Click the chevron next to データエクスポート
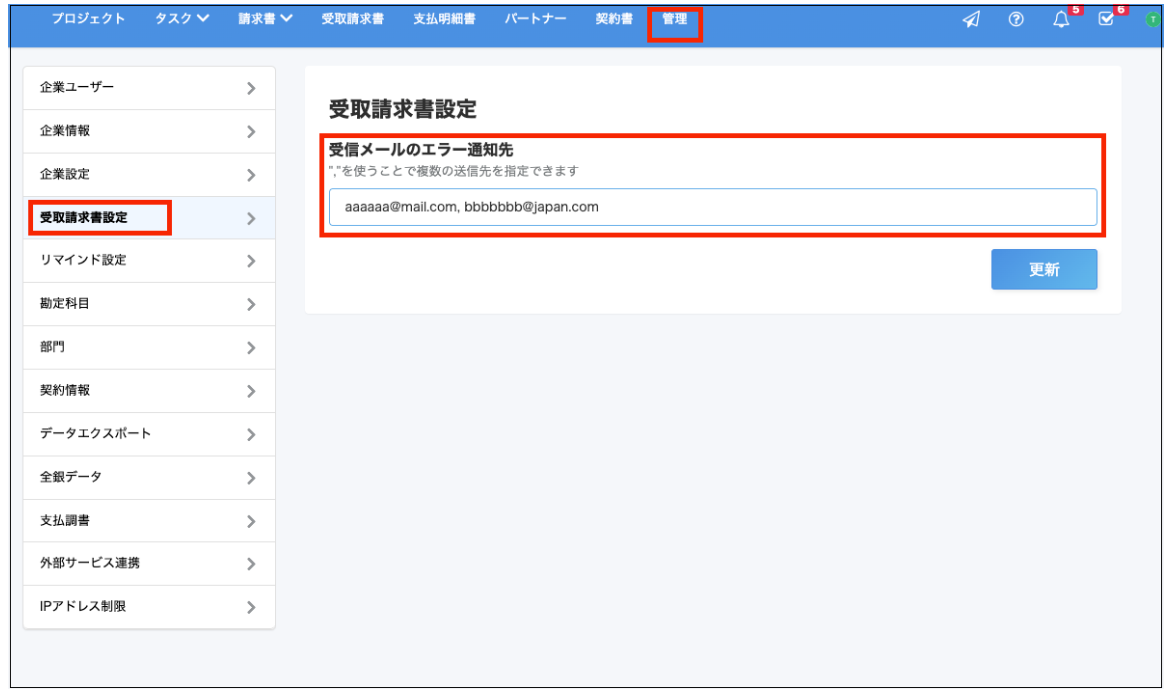1174x695 pixels. pos(251,435)
